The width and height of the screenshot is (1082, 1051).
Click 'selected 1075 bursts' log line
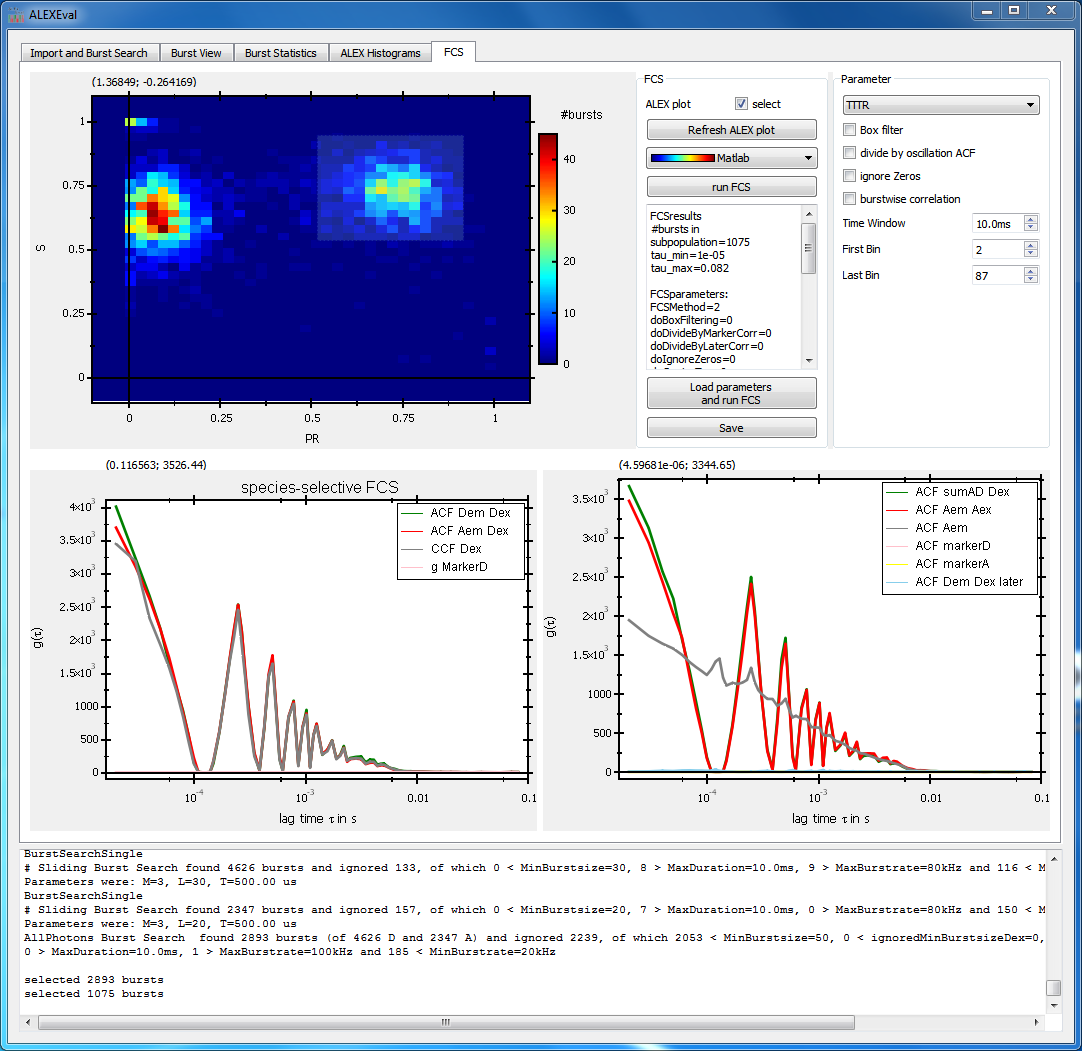94,994
